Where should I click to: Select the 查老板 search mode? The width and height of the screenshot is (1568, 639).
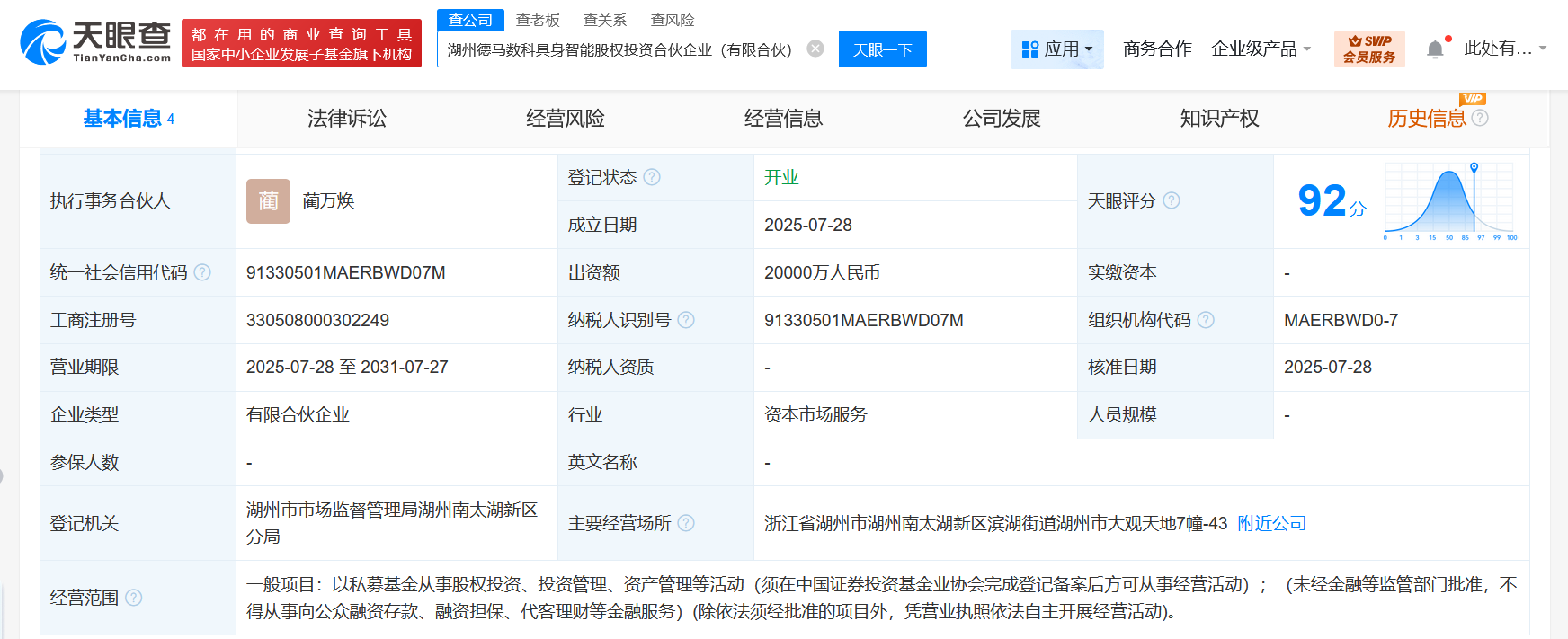coord(538,20)
